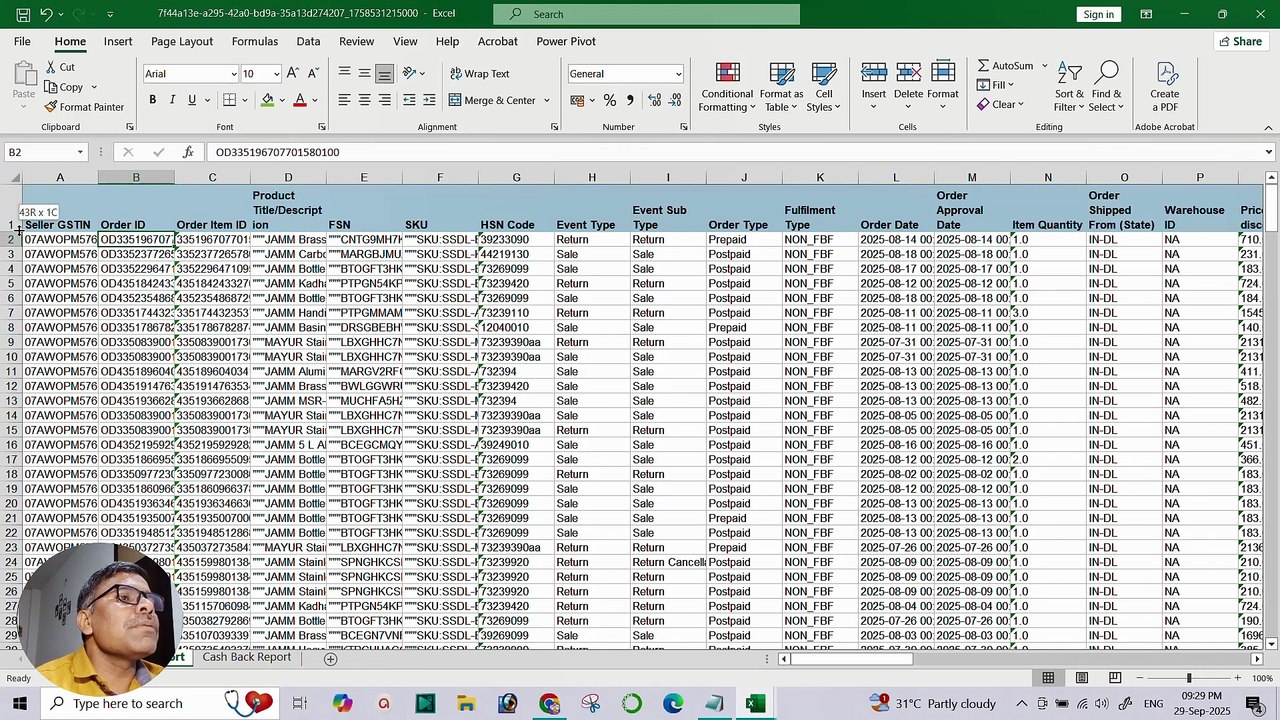Click the zoom slider handle
Viewport: 1280px width, 720px height.
pos(1189,678)
